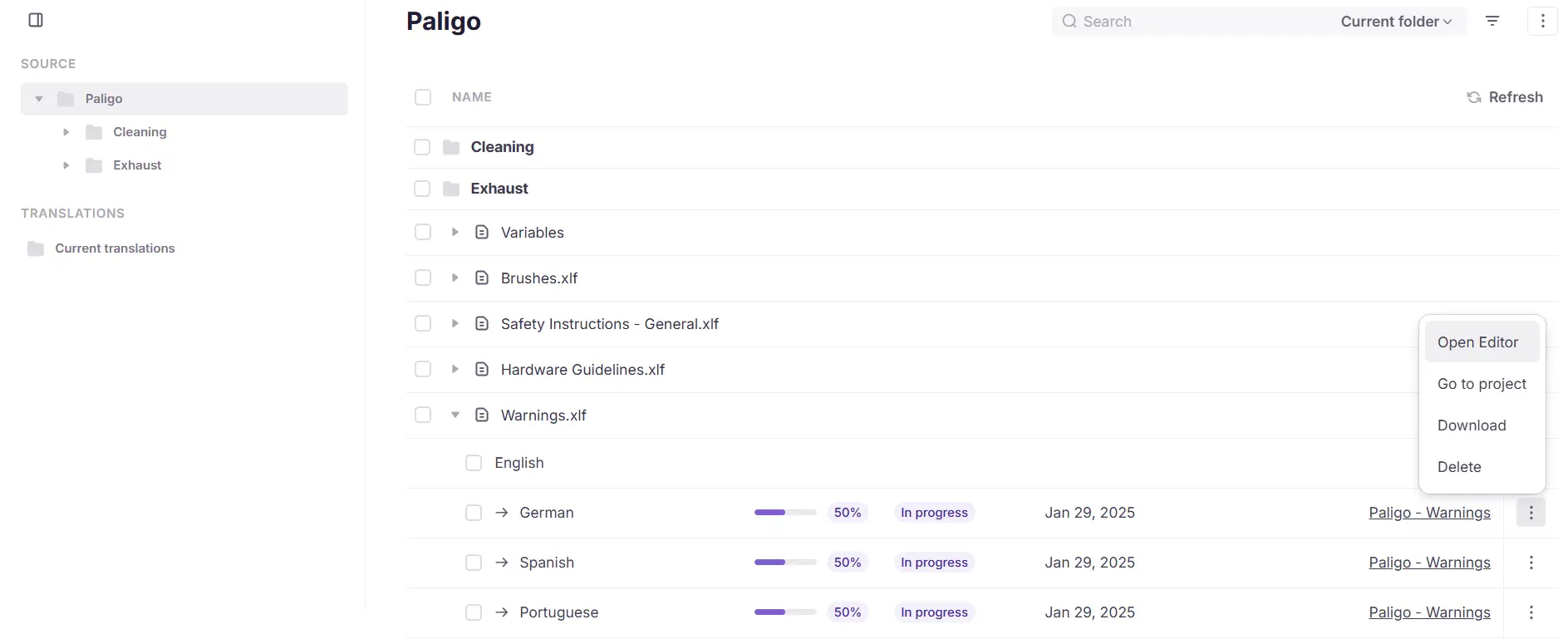Click the 50% badge for Spanish

click(848, 563)
